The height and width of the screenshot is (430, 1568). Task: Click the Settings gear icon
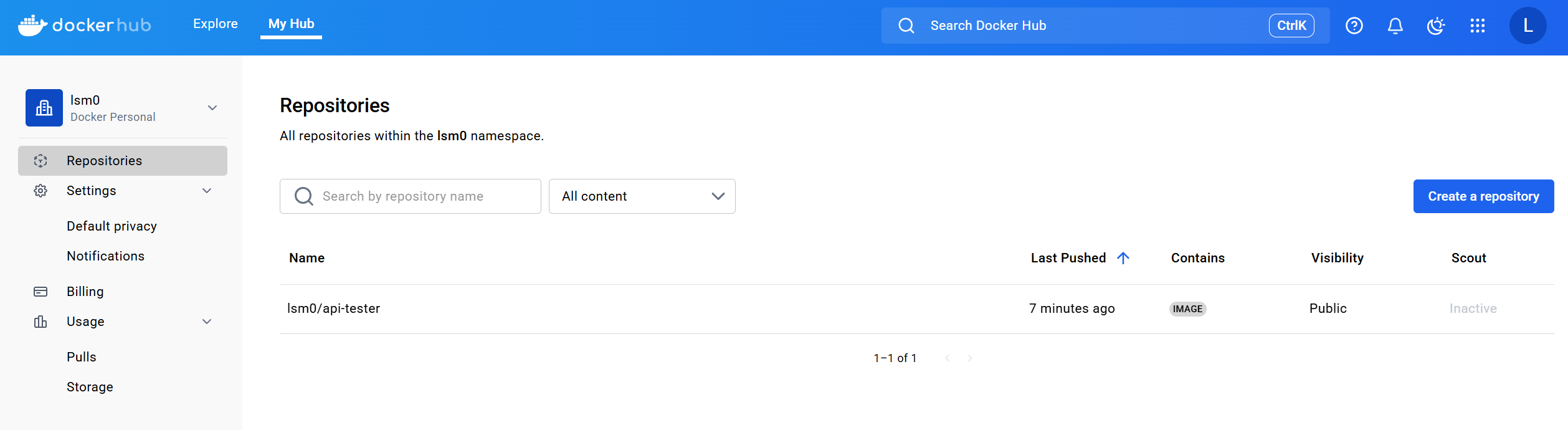tap(40, 191)
